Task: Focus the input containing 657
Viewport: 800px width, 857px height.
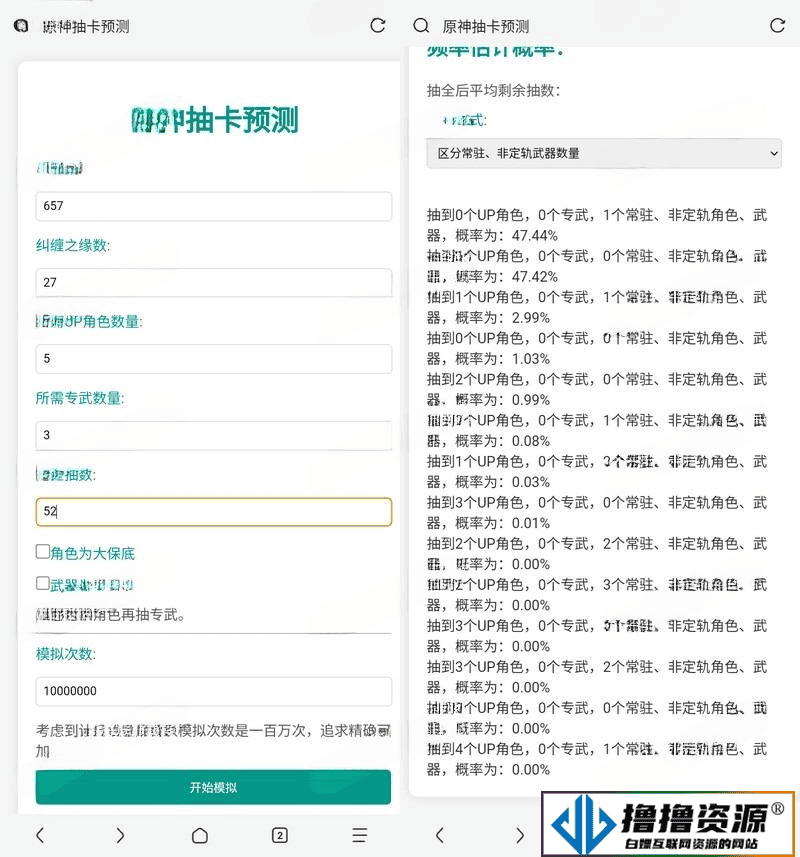Action: pos(213,206)
